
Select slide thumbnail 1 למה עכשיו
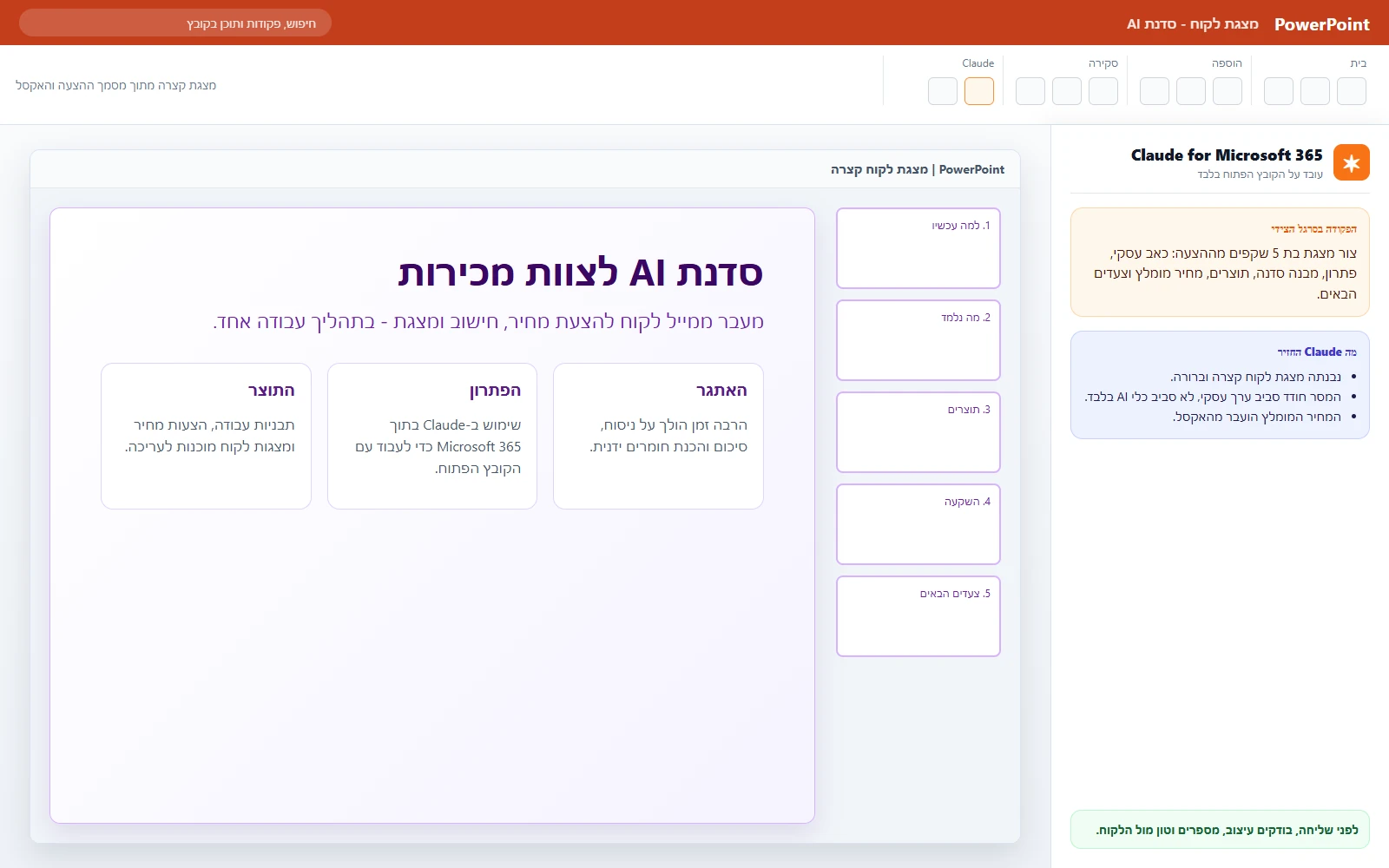918,248
